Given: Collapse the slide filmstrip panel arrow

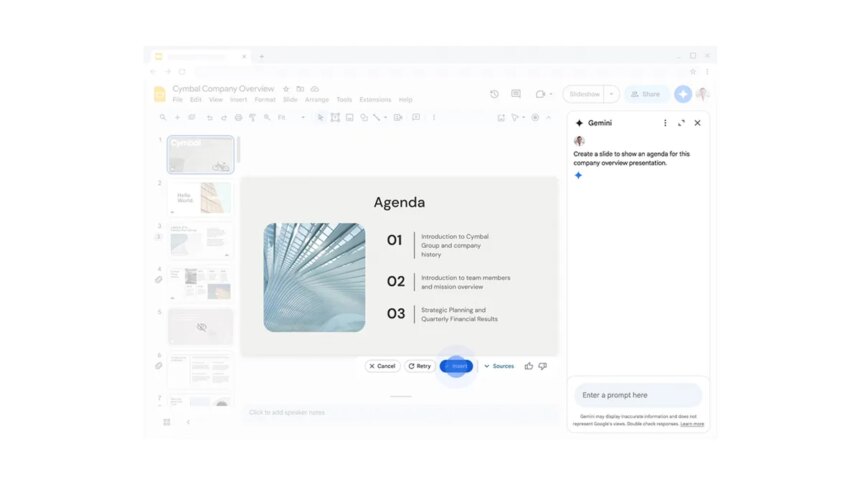Looking at the screenshot, I should click(x=188, y=422).
